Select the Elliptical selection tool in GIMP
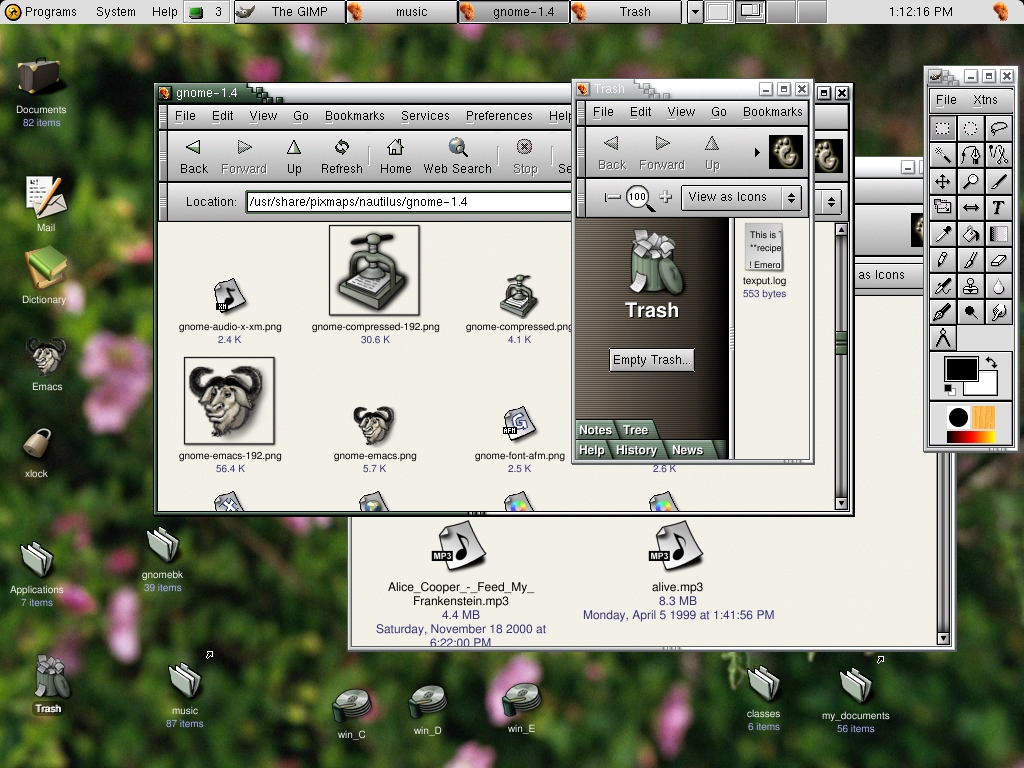Image resolution: width=1024 pixels, height=768 pixels. pos(970,129)
